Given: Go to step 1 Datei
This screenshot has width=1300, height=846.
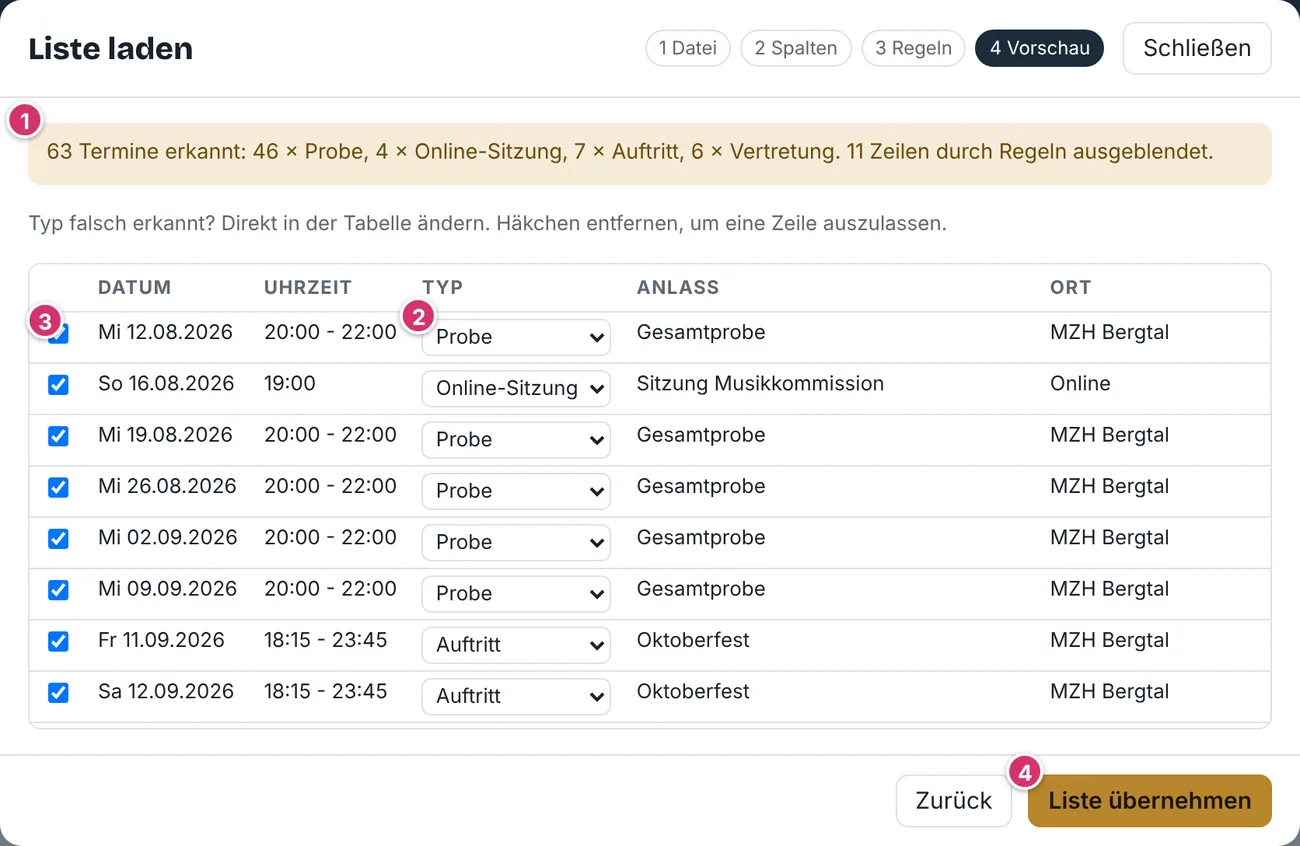Looking at the screenshot, I should pyautogui.click(x=688, y=48).
